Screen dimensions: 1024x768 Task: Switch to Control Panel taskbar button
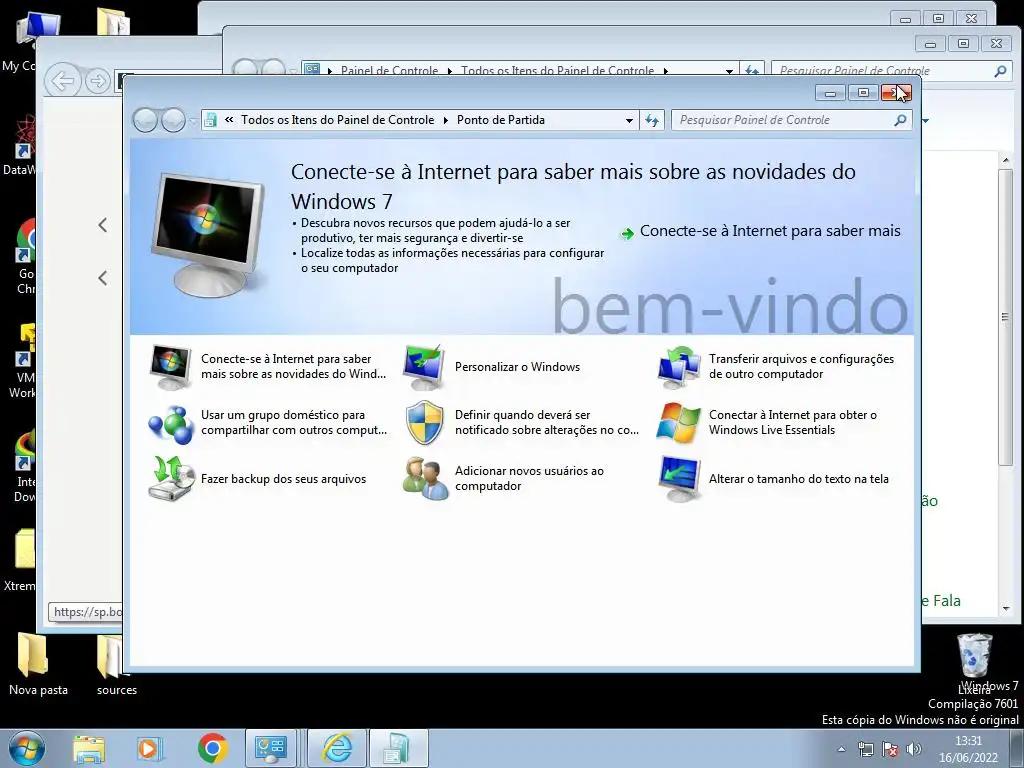click(271, 749)
